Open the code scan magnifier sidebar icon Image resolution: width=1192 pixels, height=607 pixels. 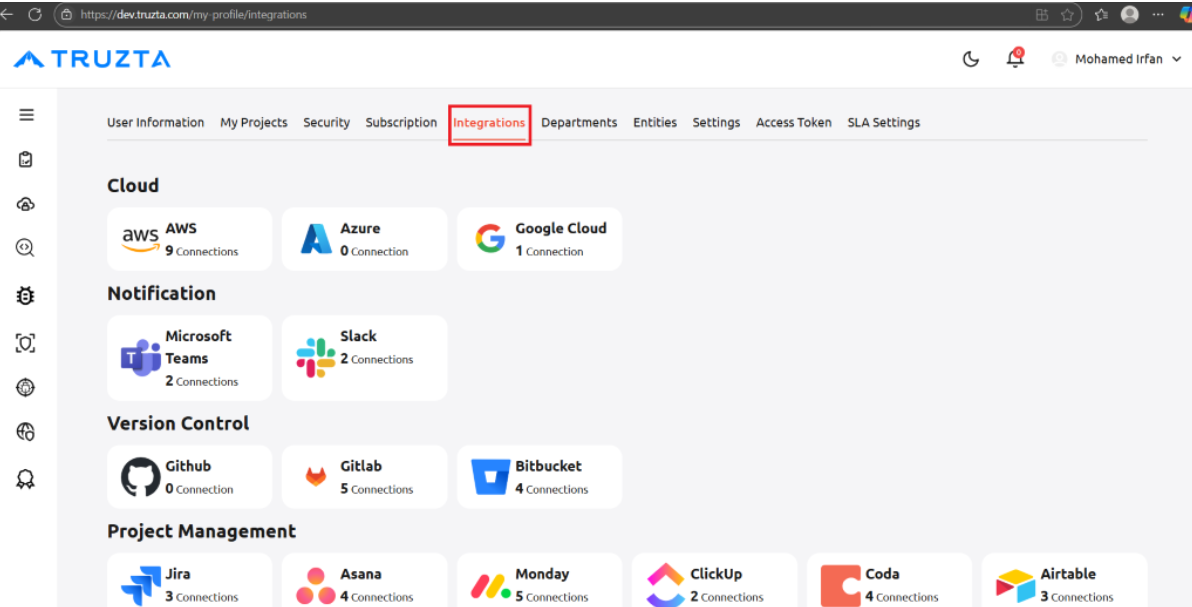click(25, 248)
